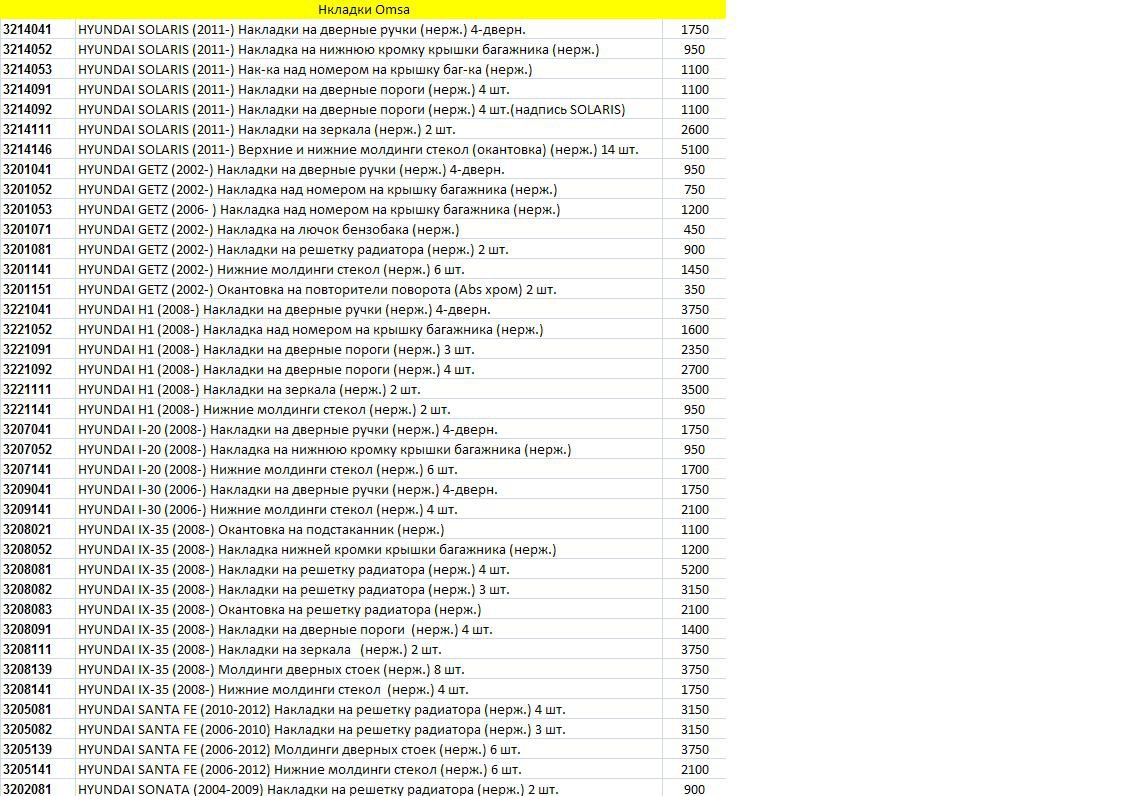Screen dimensions: 1127x796
Task: Click SOLARIS door sills 'надпись SOLARIS' description
Action: [x=351, y=110]
